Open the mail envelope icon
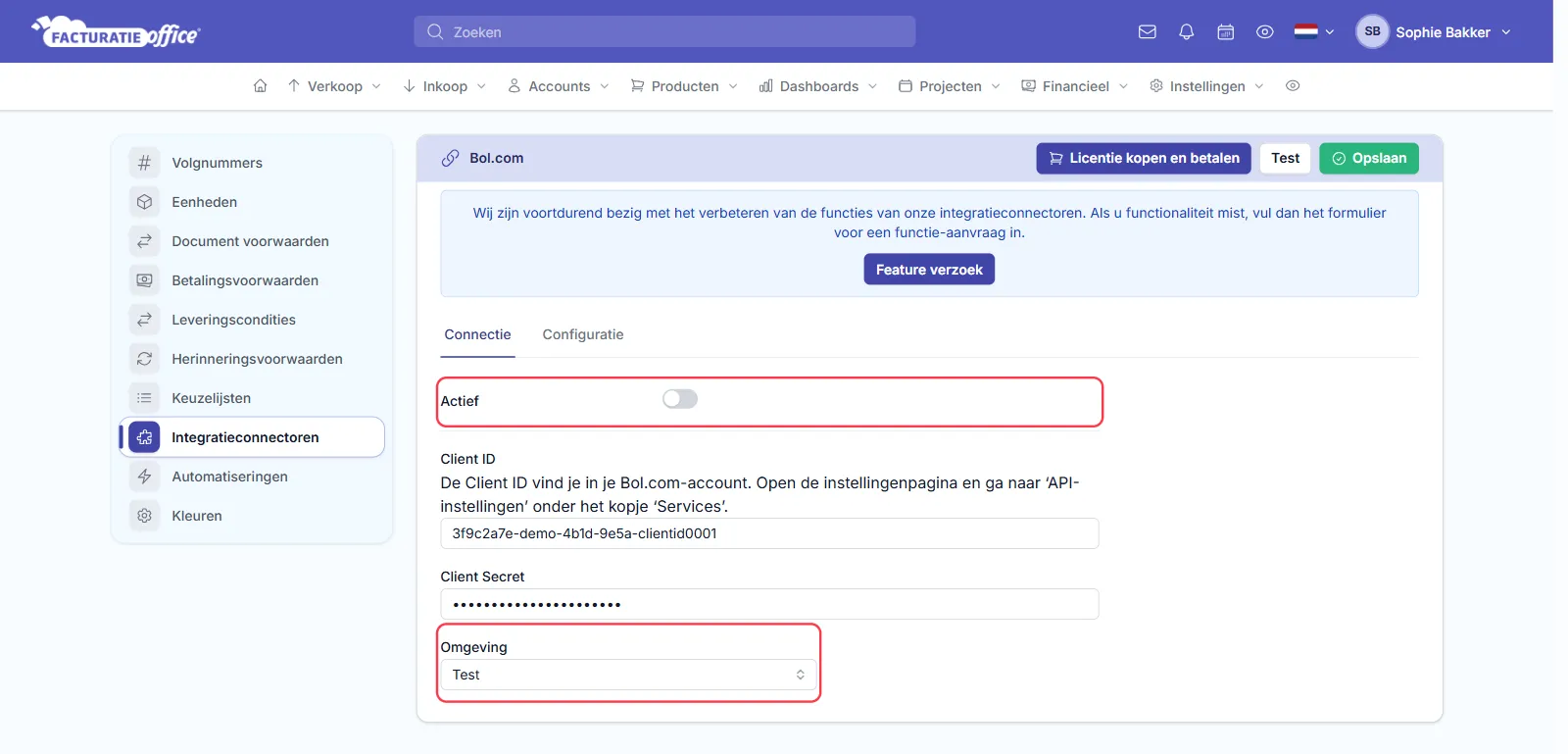1568x754 pixels. click(x=1147, y=31)
